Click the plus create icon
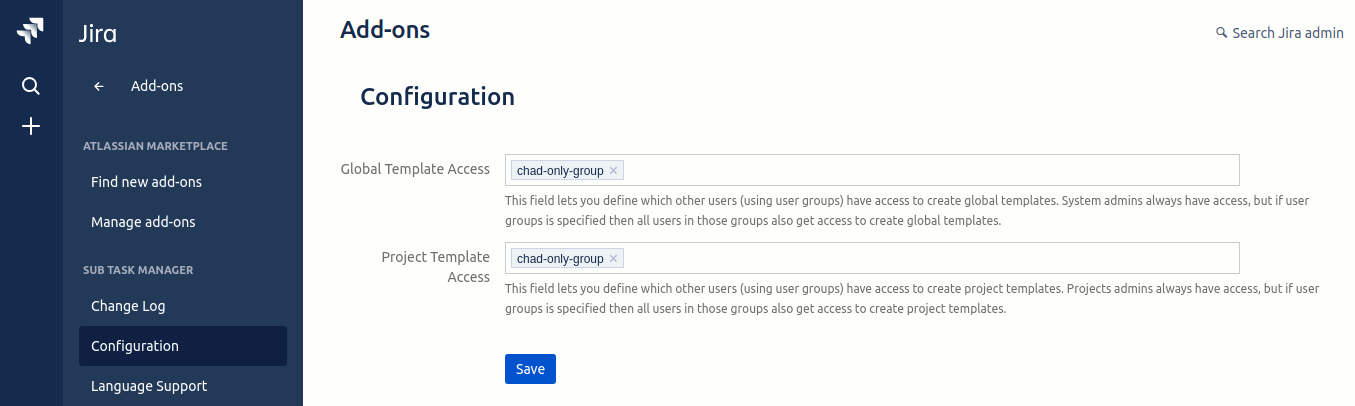 pos(31,126)
